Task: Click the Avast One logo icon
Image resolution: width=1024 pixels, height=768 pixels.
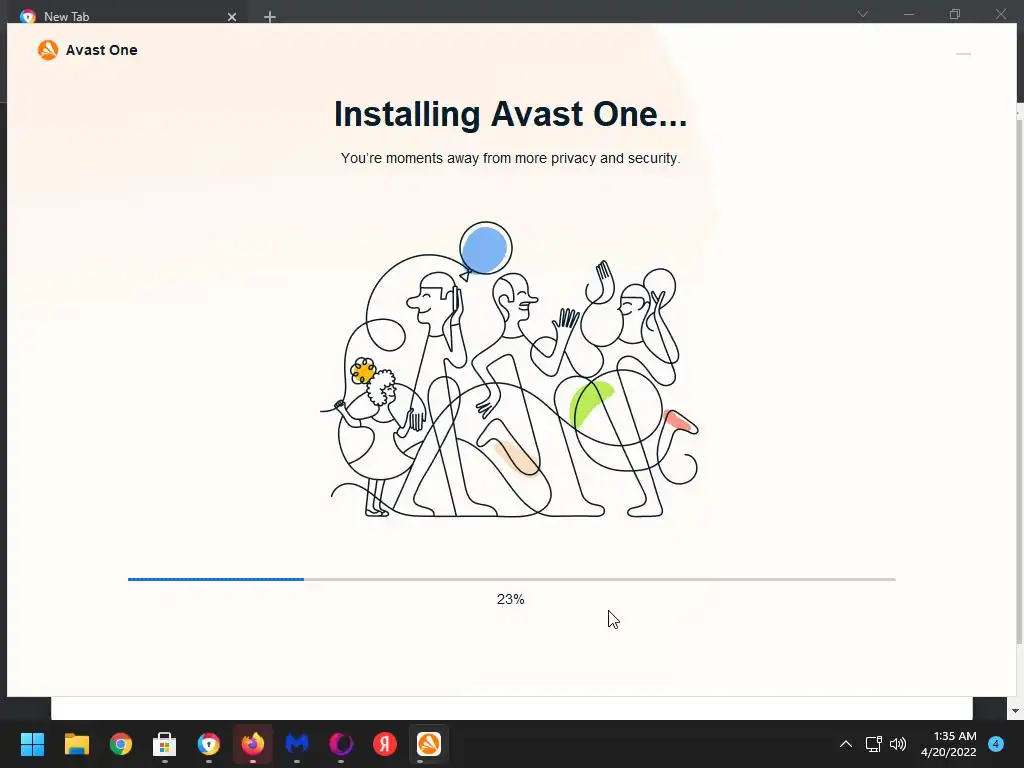Action: point(48,50)
